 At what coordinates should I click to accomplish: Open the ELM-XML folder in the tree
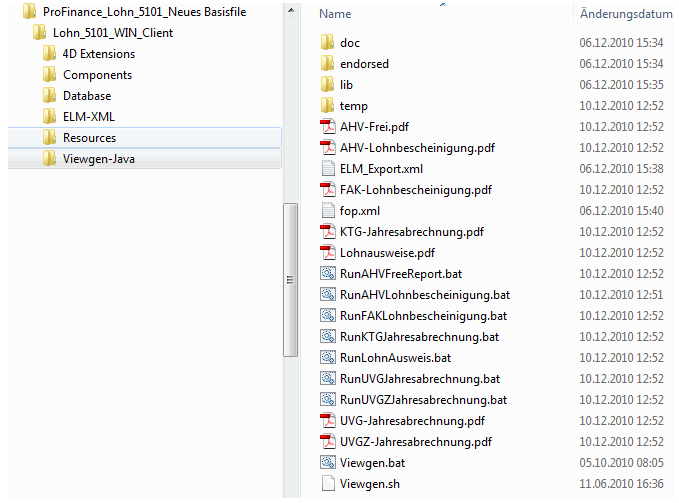(88, 117)
